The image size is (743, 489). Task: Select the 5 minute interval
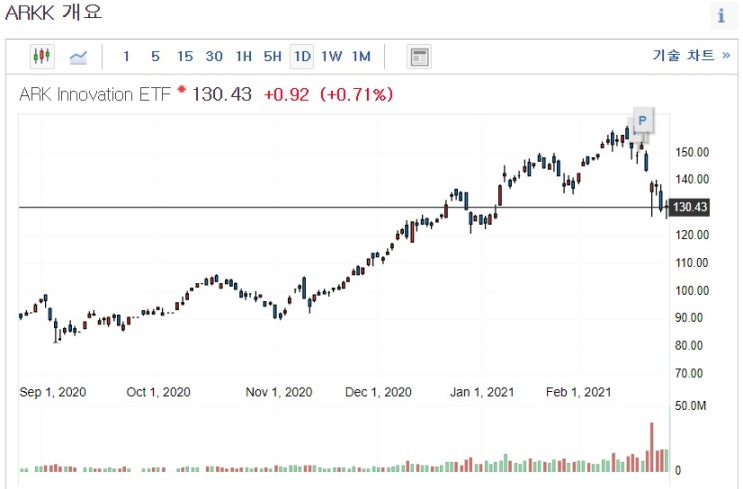click(155, 57)
